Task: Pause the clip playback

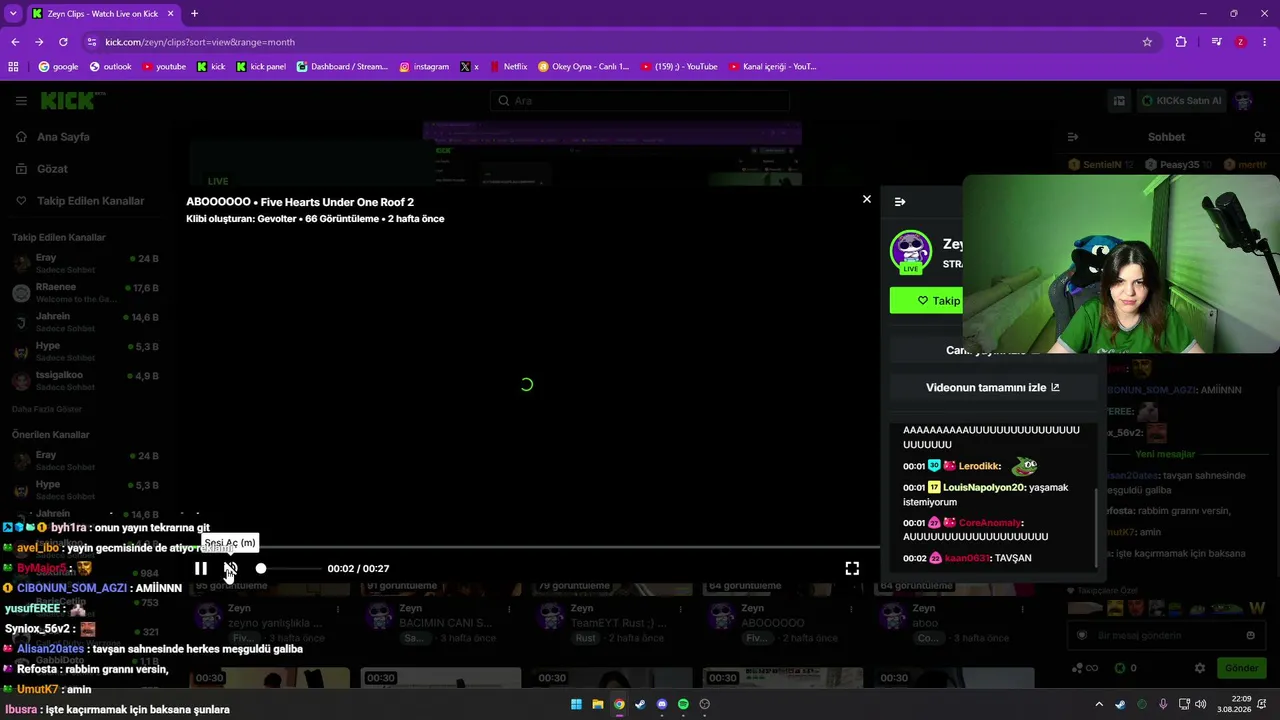Action: tap(201, 568)
